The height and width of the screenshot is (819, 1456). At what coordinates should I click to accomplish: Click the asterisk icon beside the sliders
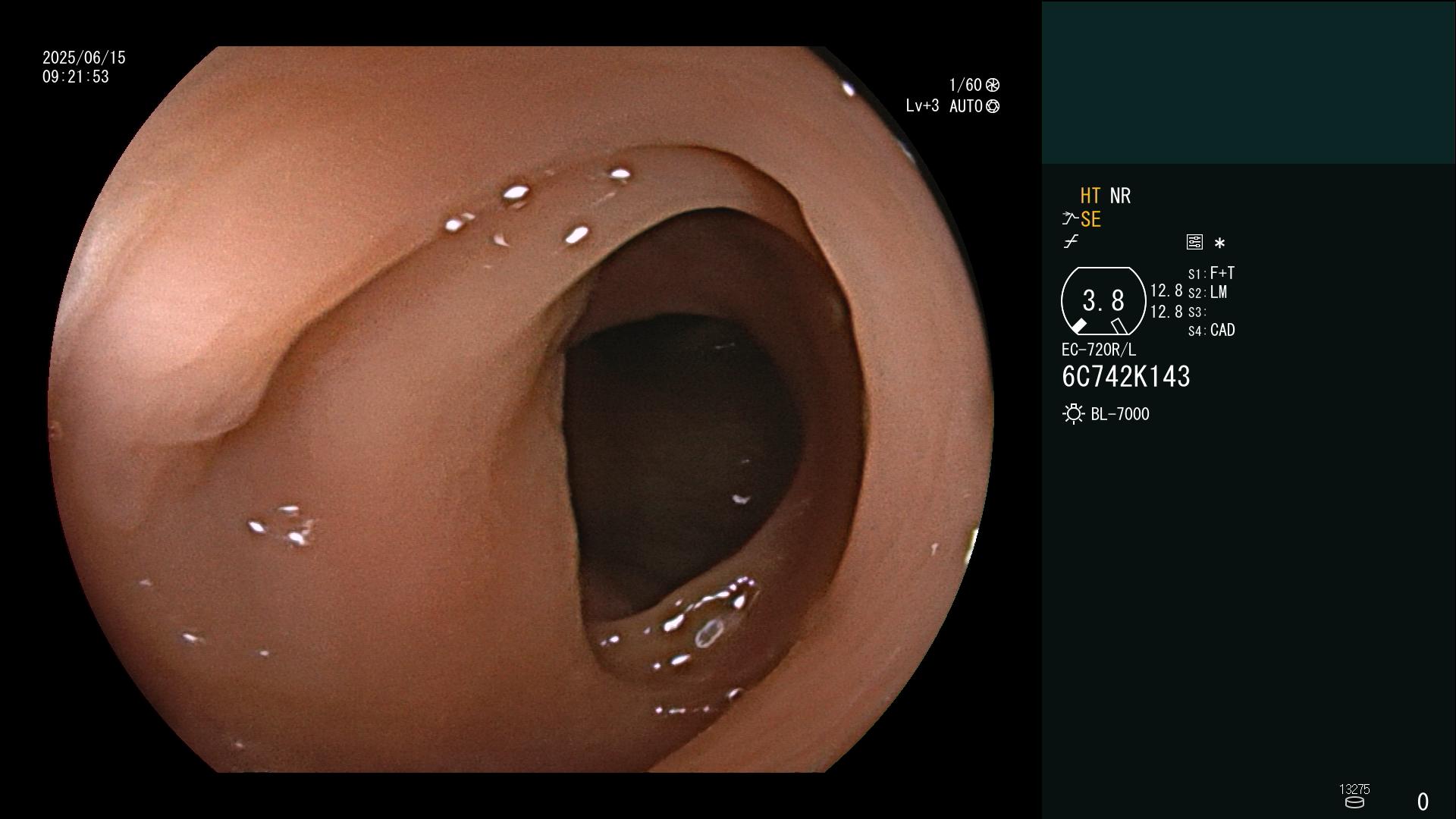[1219, 243]
